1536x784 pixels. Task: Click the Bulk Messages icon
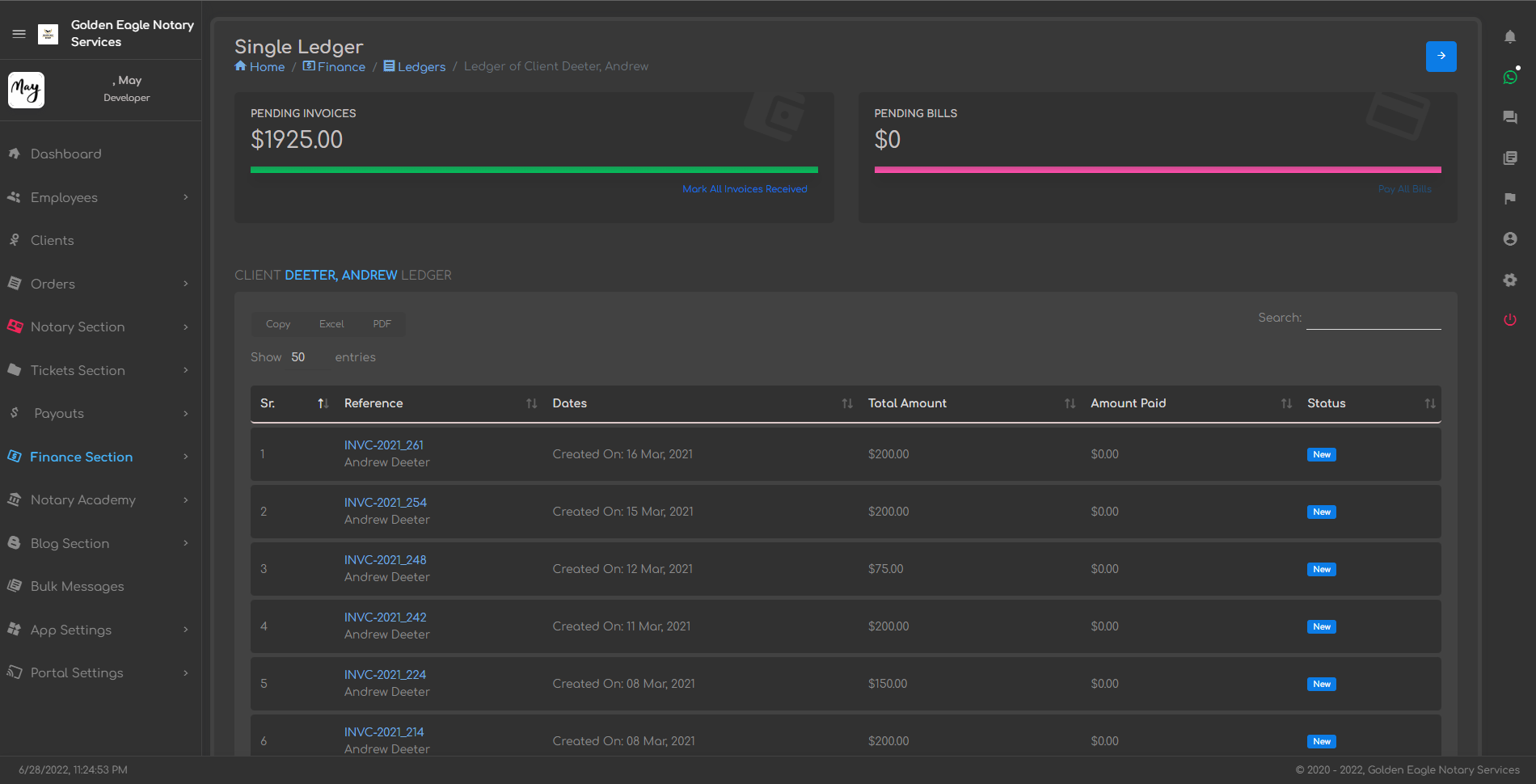tap(14, 586)
